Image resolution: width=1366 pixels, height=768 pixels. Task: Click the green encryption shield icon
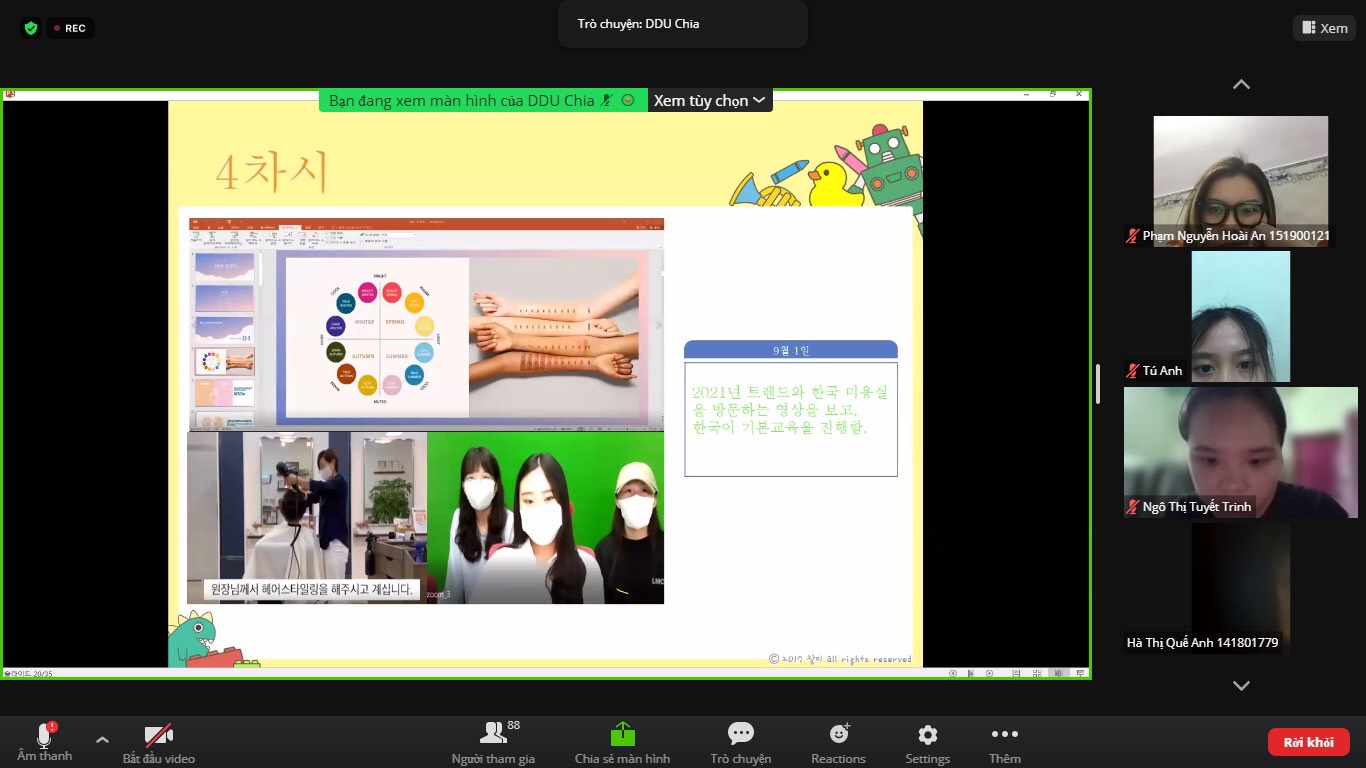(x=31, y=28)
